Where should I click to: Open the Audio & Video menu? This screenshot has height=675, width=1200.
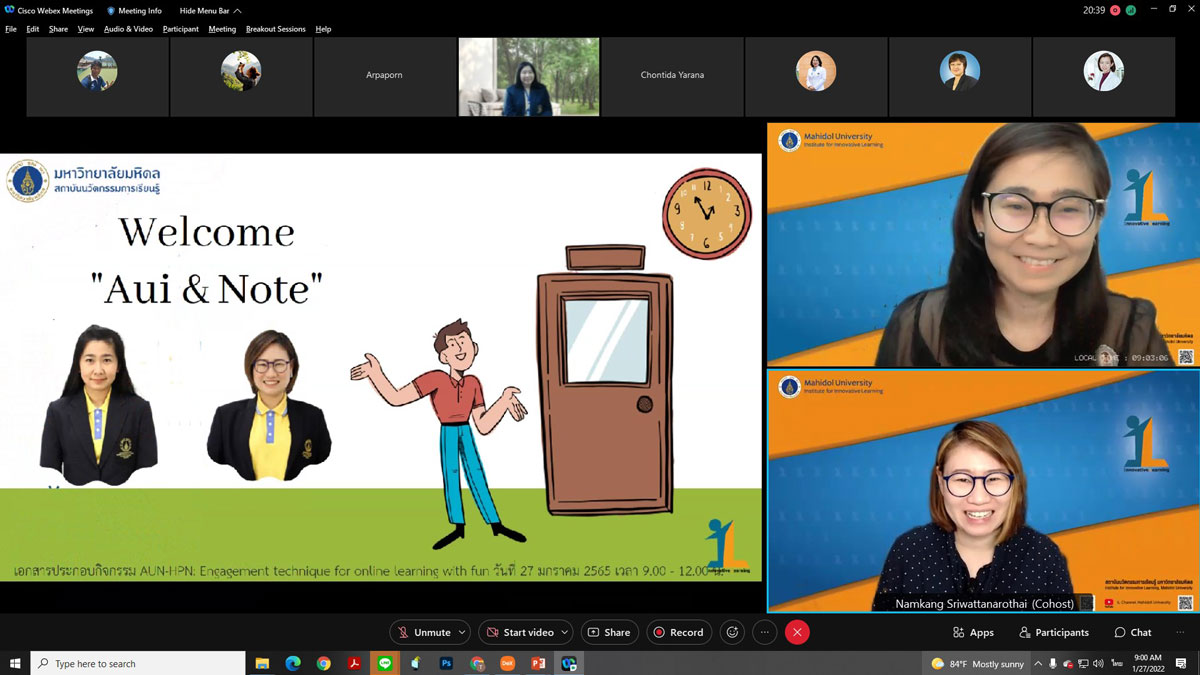click(128, 29)
